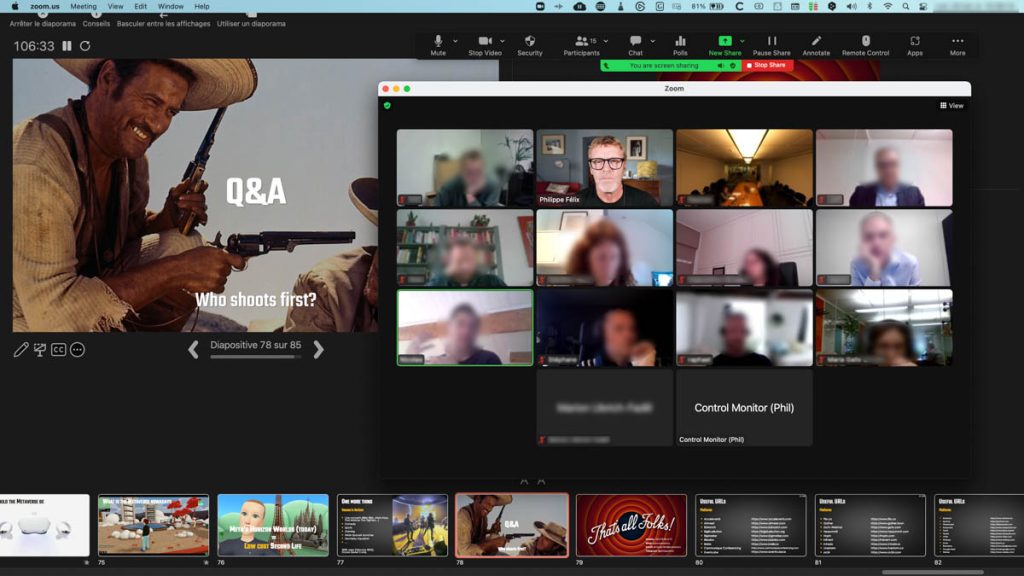Select the Control Monitor (Phil) tile

(744, 408)
